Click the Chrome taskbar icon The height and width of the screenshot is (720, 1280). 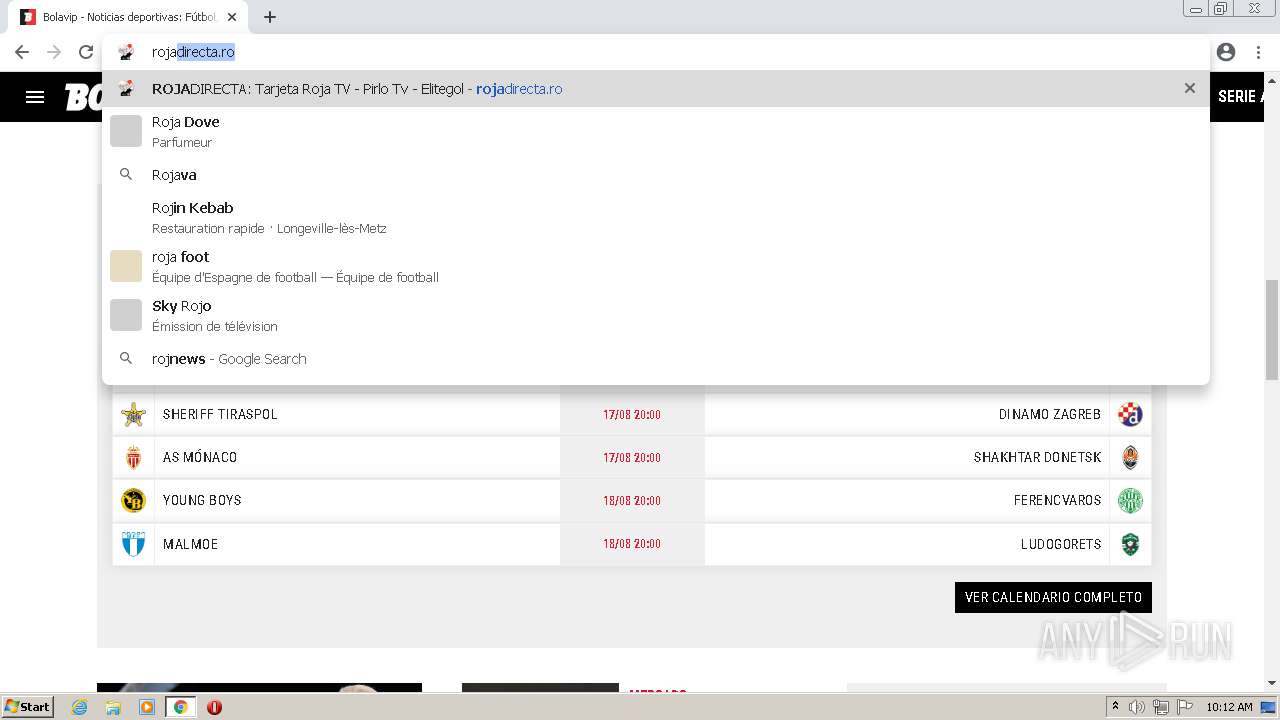click(x=181, y=707)
